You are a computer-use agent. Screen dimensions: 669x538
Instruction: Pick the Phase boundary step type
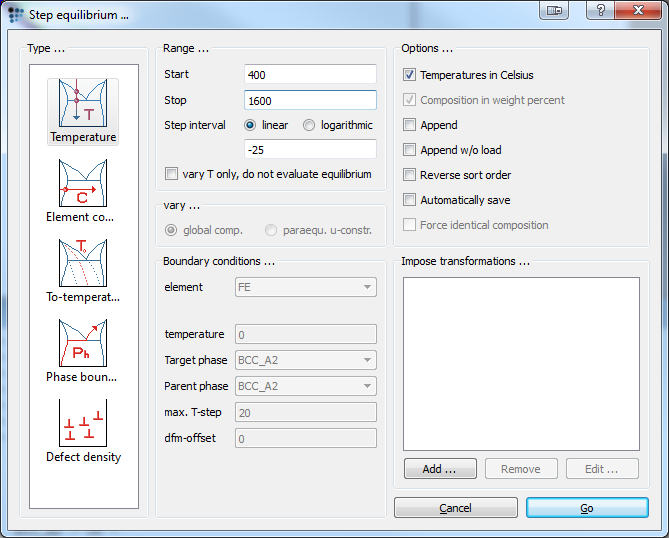(x=83, y=343)
